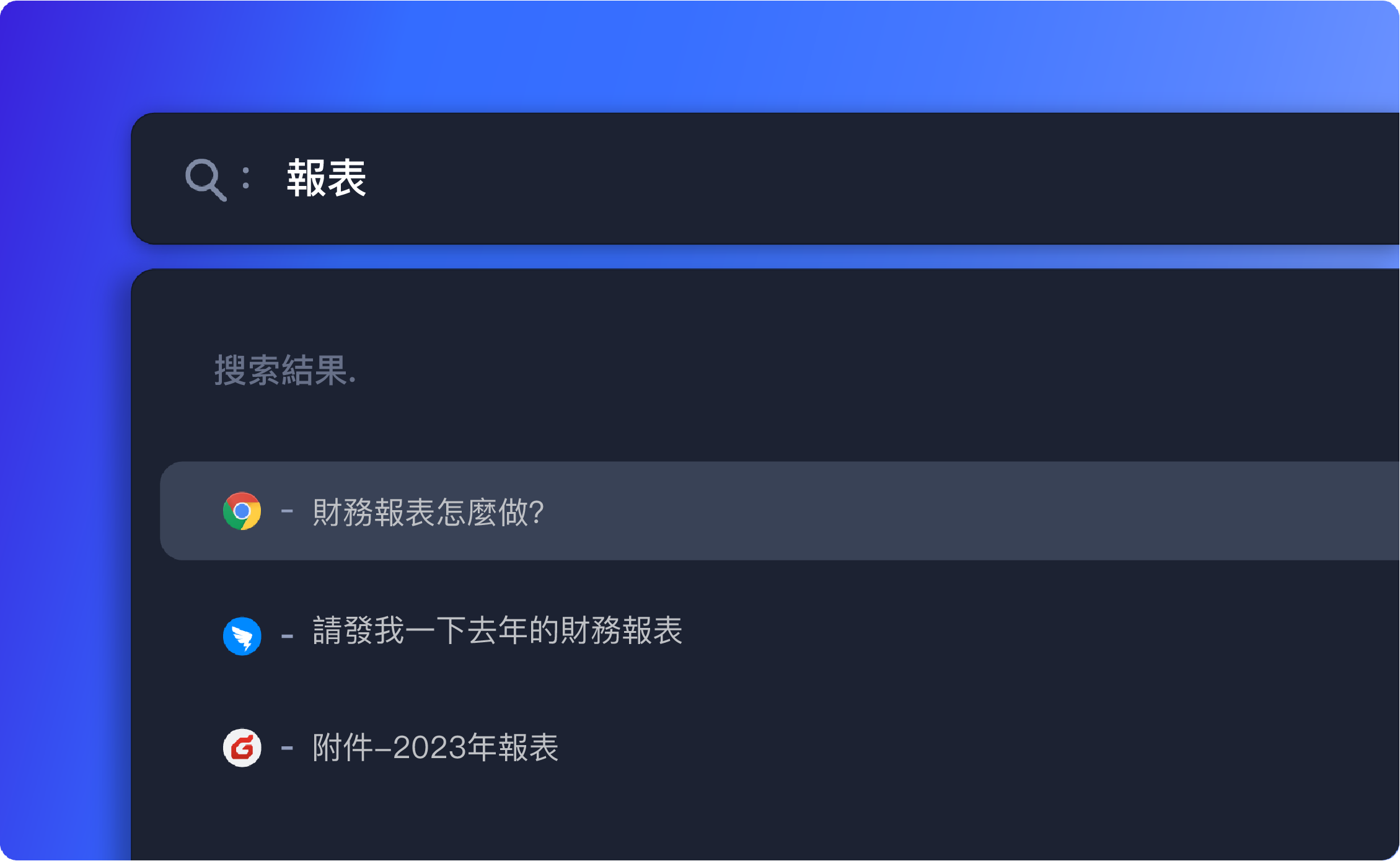
Task: Click empty panel space below 附件 result
Action: (744, 818)
